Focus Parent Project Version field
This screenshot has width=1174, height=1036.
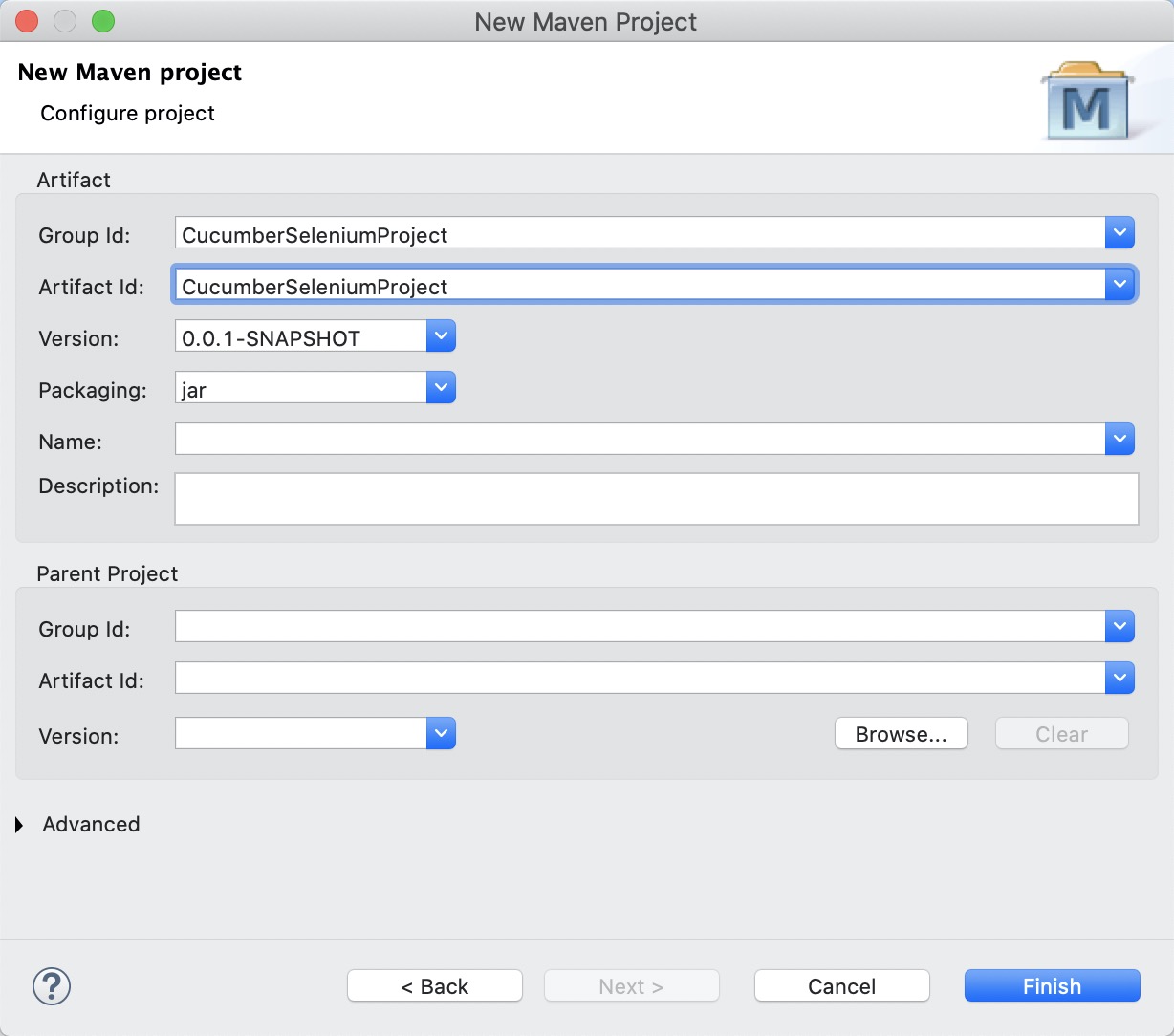click(300, 733)
